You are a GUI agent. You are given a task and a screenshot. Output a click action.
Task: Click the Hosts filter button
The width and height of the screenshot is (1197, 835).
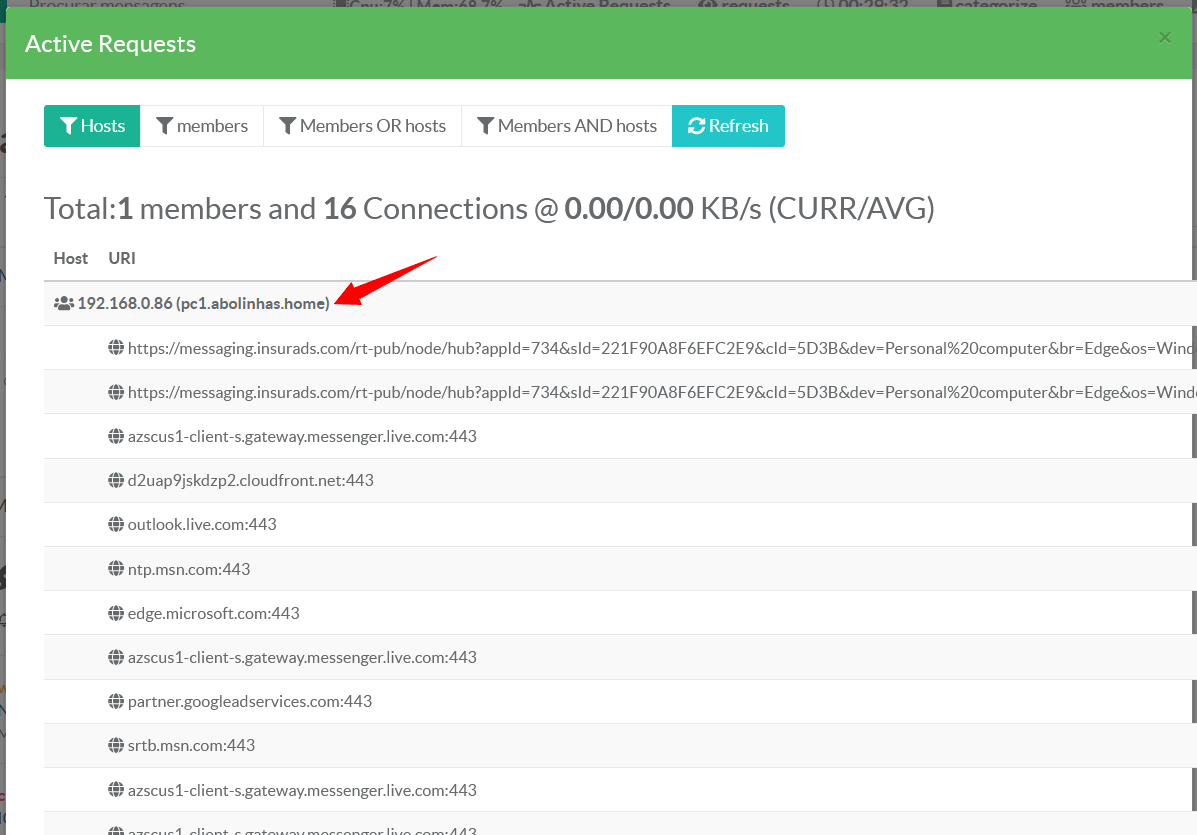point(92,126)
